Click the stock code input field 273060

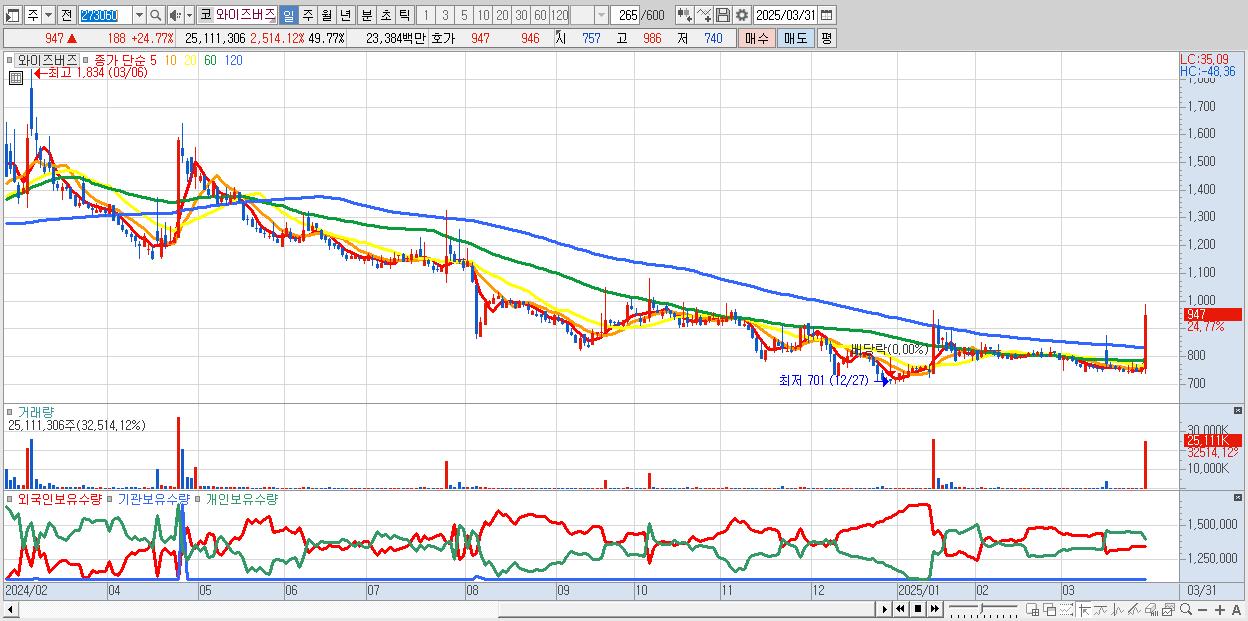[105, 15]
